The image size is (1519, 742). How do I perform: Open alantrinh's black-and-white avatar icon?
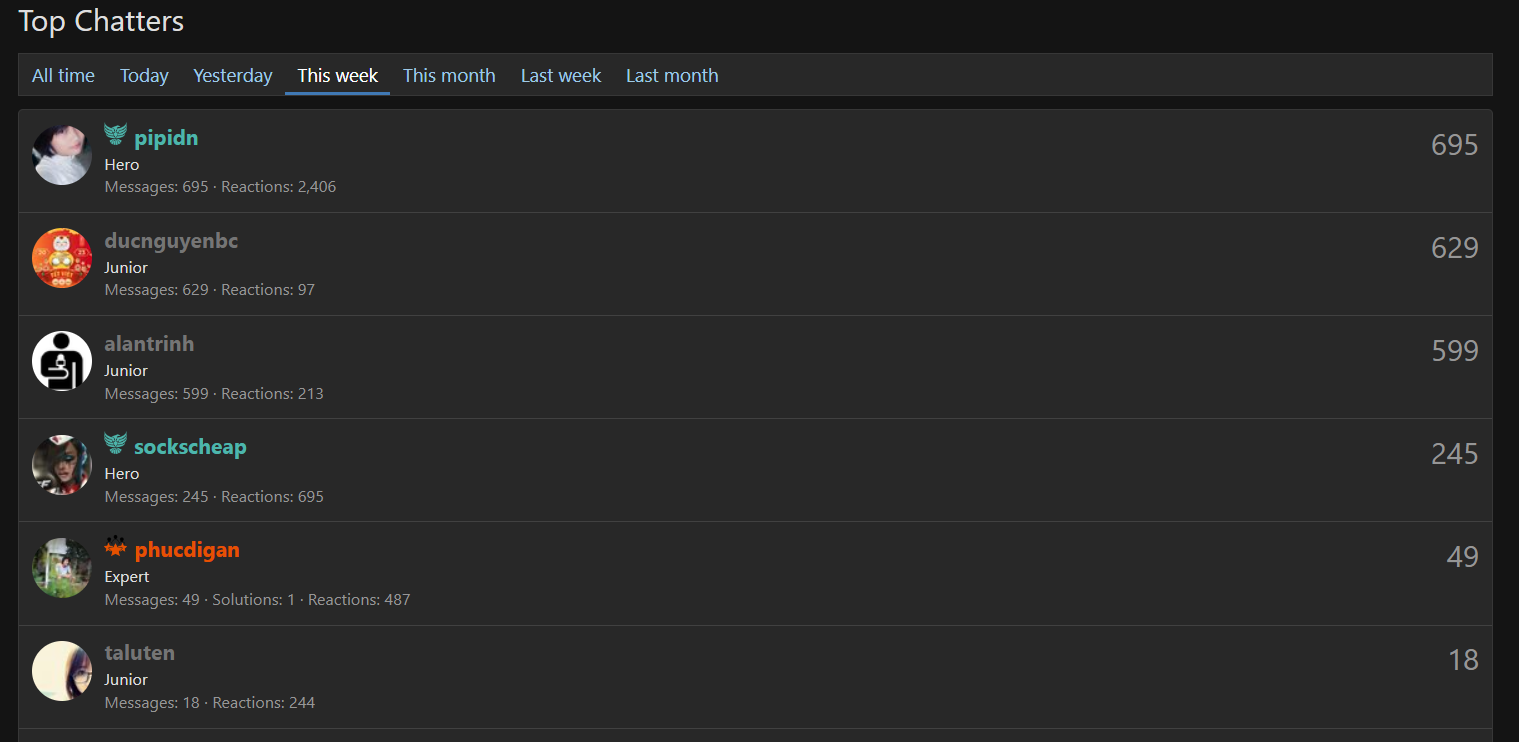62,361
